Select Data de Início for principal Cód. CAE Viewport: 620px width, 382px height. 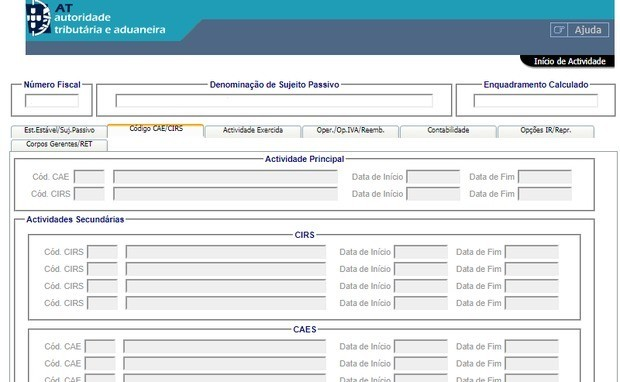(x=433, y=177)
